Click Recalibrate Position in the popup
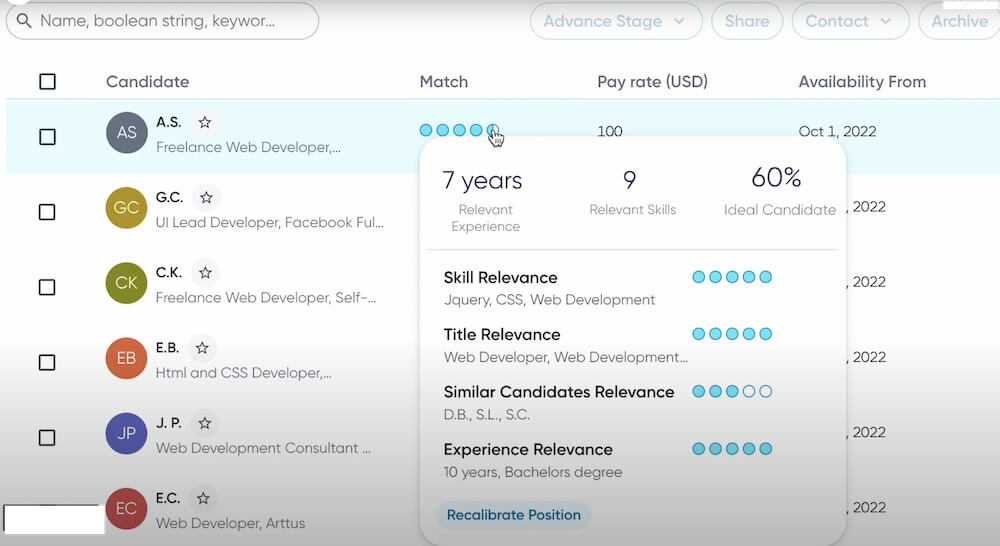 pyautogui.click(x=513, y=515)
